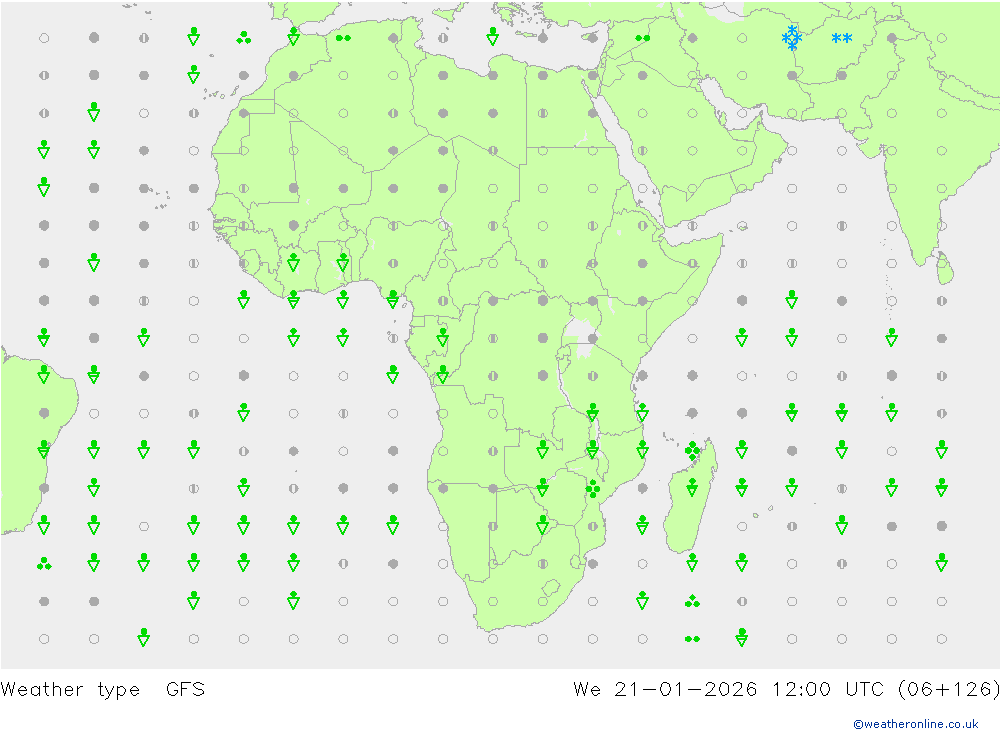Click the four-dot heavy rain symbol over Mozambique
The height and width of the screenshot is (733, 1000).
tap(592, 489)
